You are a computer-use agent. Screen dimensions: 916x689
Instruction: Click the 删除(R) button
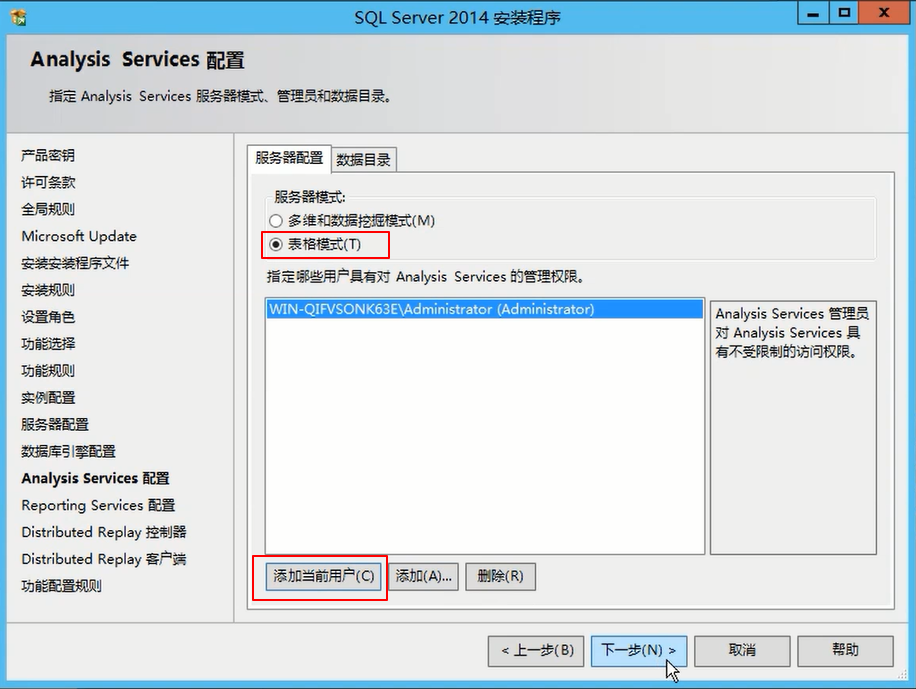click(x=500, y=576)
